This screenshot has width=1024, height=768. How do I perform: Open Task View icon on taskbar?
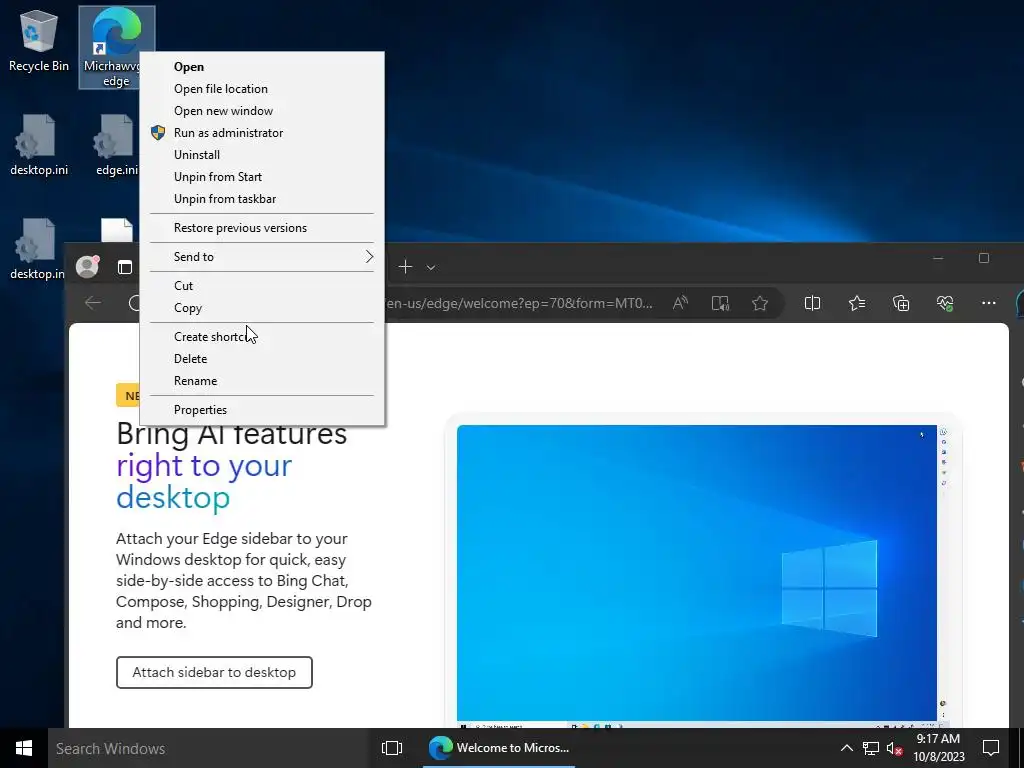click(x=392, y=748)
